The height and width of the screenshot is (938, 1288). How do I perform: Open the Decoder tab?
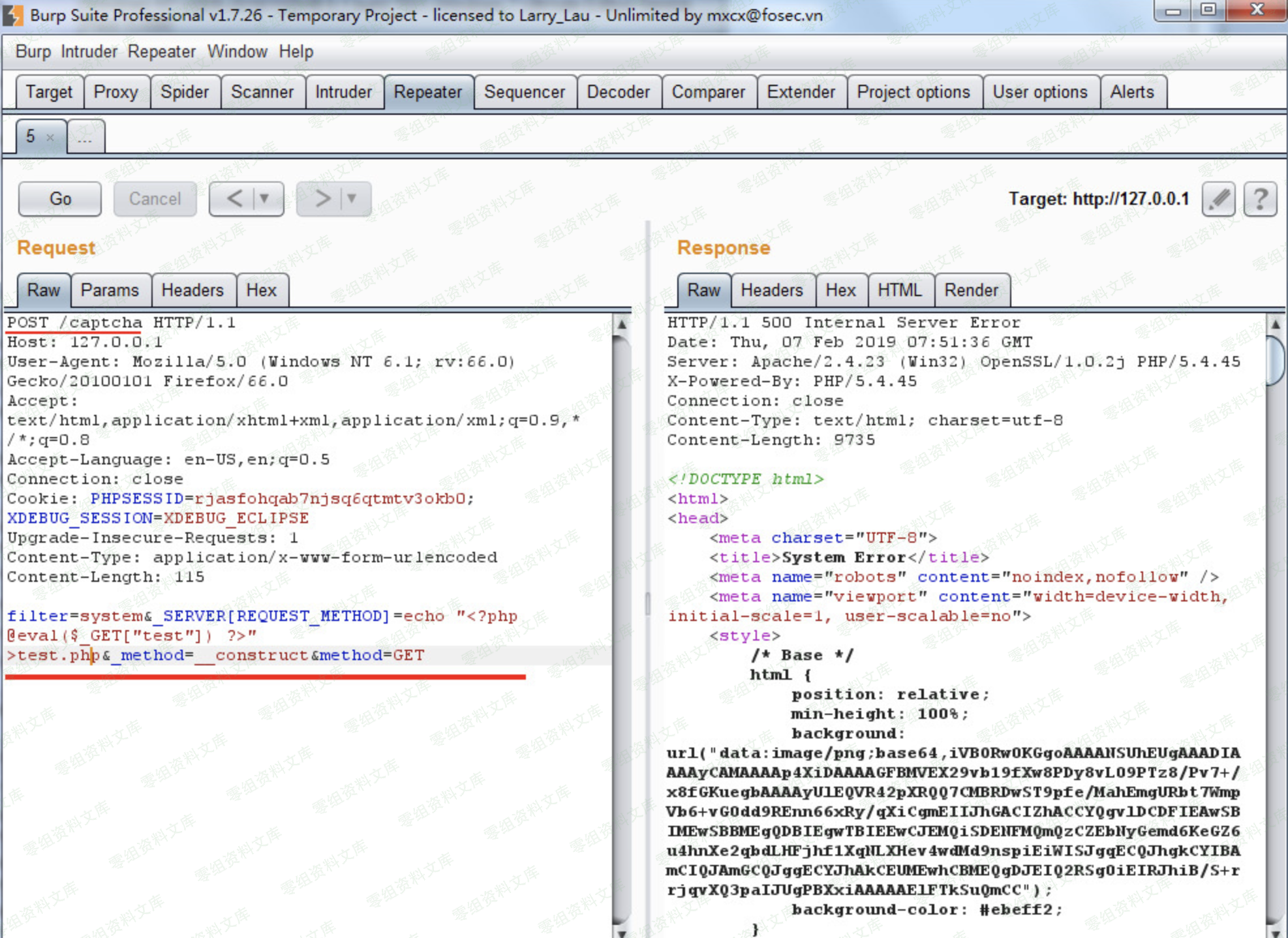point(618,92)
